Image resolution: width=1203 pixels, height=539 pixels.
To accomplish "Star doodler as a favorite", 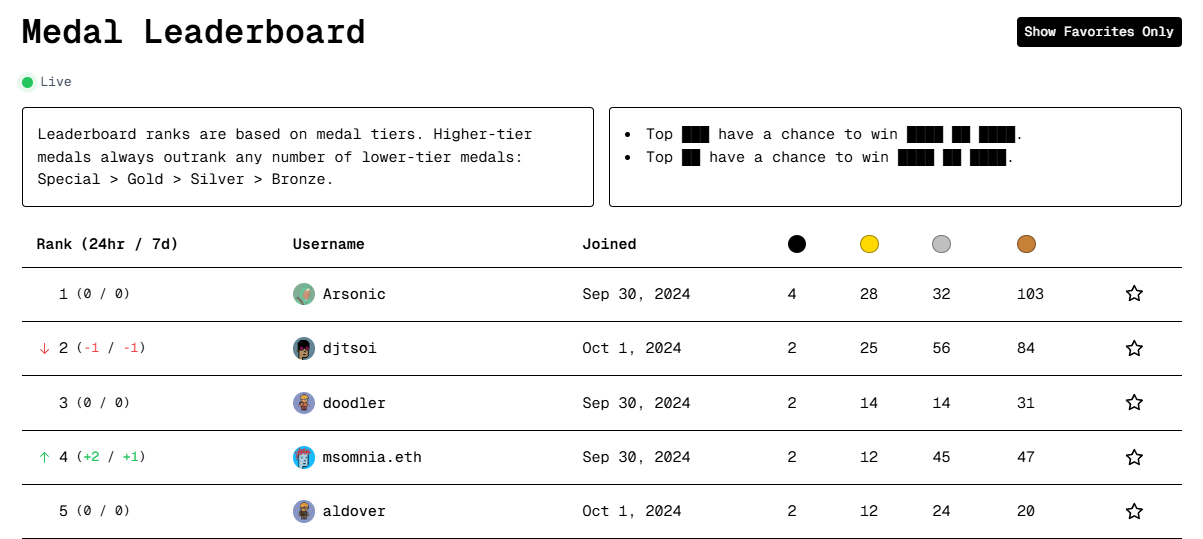I will point(1134,403).
